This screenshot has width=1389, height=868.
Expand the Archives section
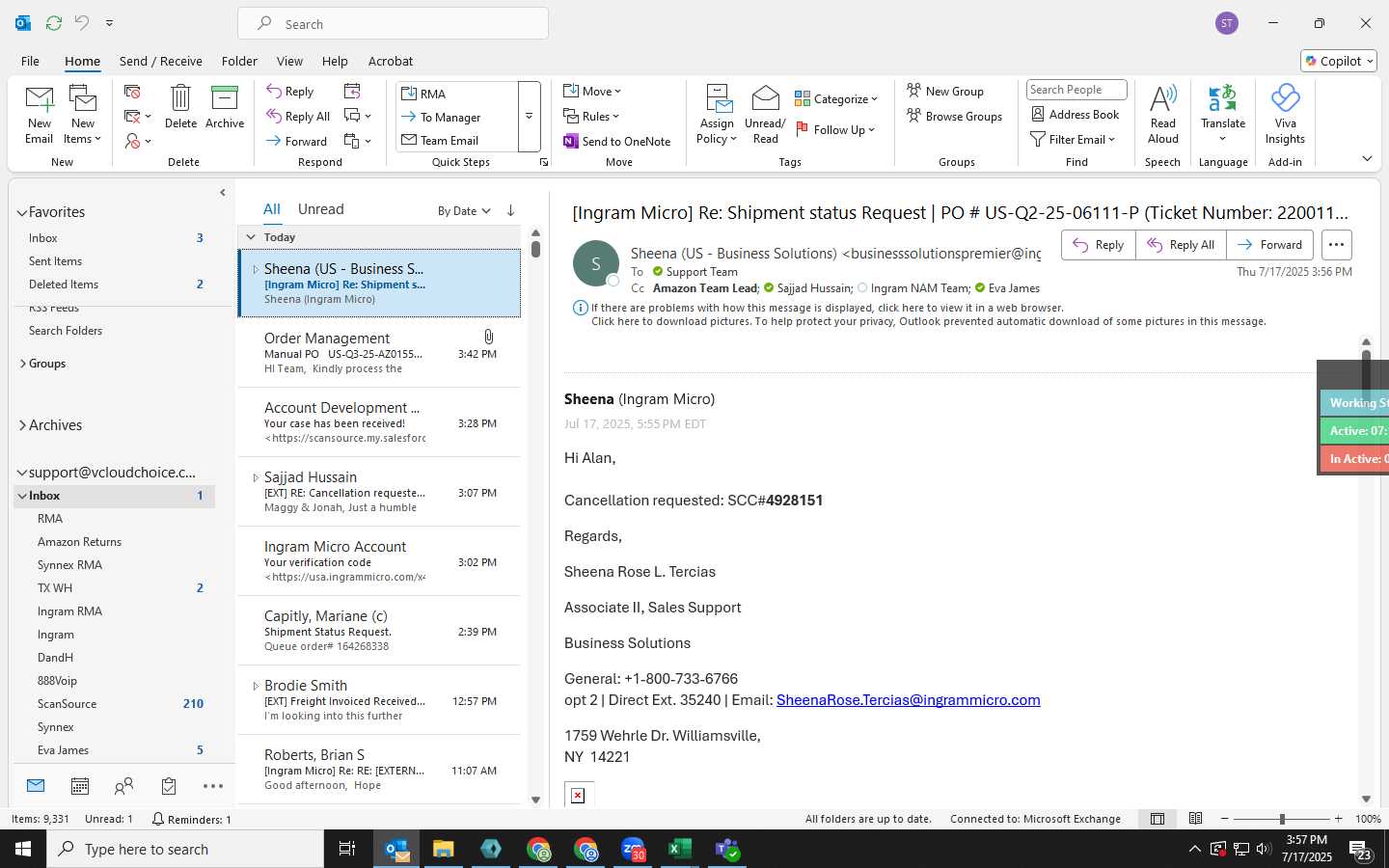click(x=22, y=425)
